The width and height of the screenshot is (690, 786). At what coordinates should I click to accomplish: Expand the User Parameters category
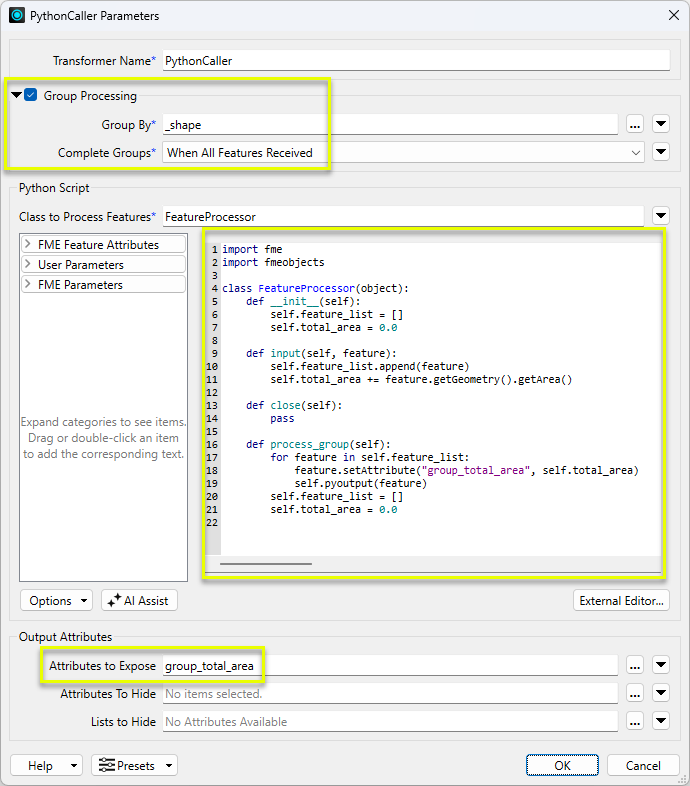(x=29, y=265)
